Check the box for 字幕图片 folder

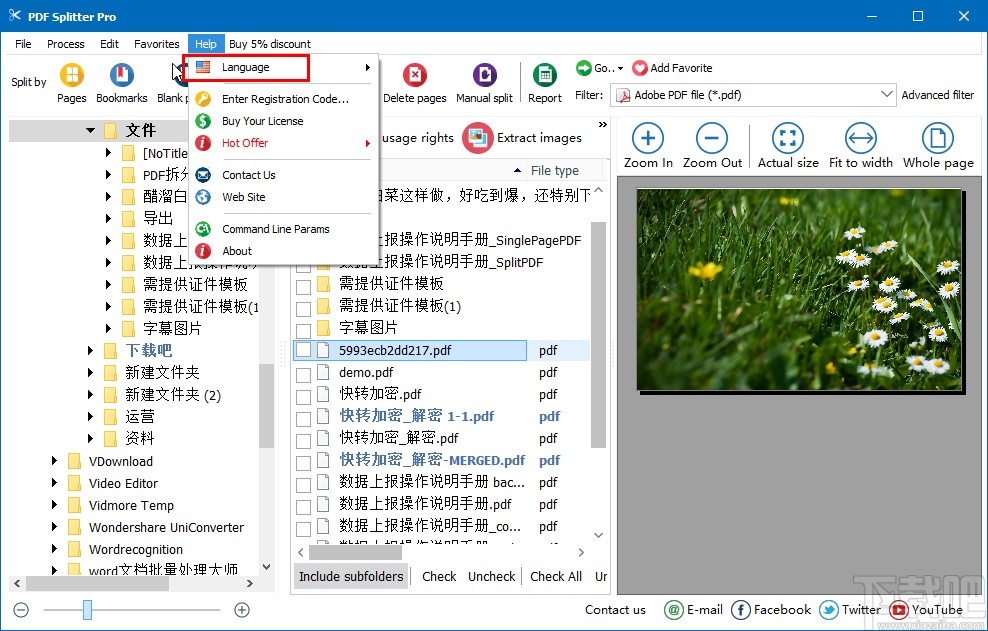click(304, 330)
